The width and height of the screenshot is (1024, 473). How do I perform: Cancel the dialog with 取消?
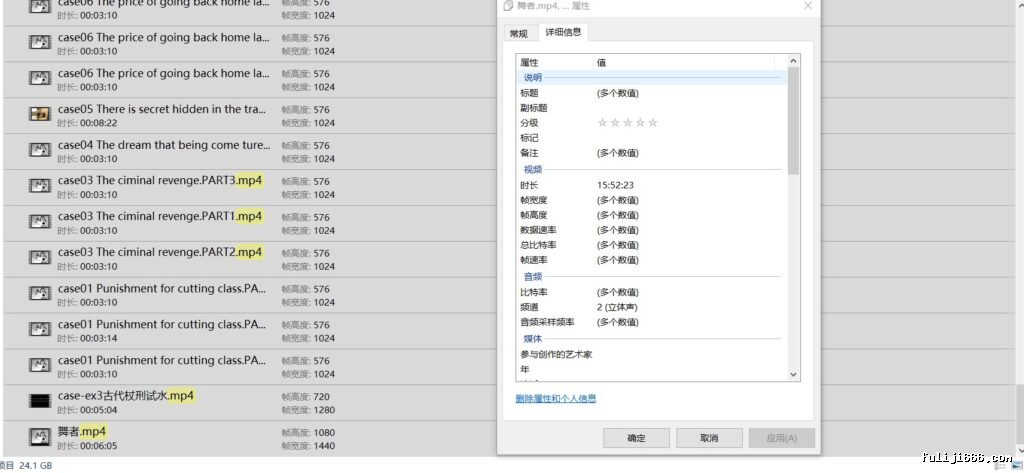pos(709,438)
